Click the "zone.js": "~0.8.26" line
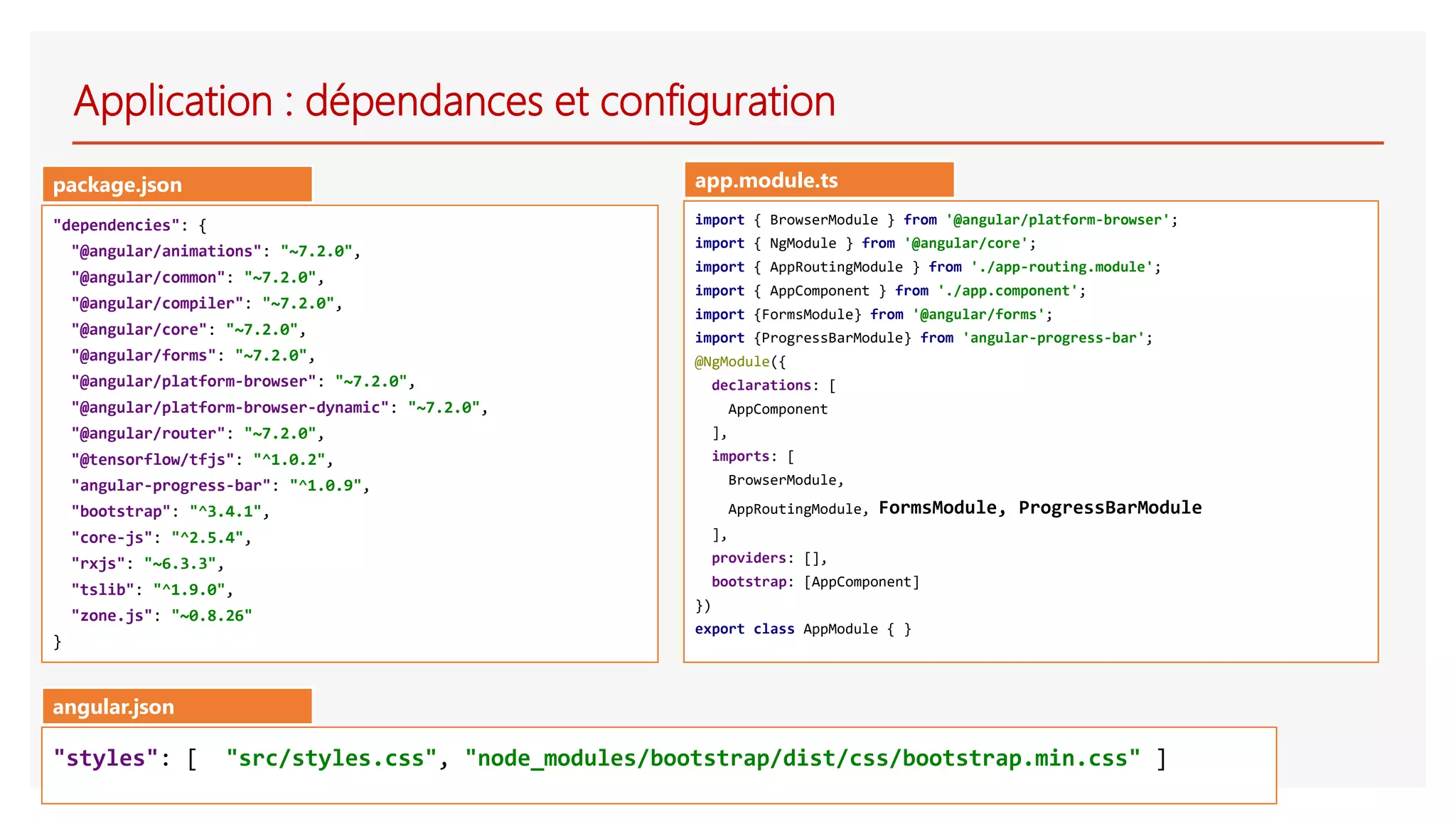This screenshot has height=819, width=1456. (x=162, y=616)
